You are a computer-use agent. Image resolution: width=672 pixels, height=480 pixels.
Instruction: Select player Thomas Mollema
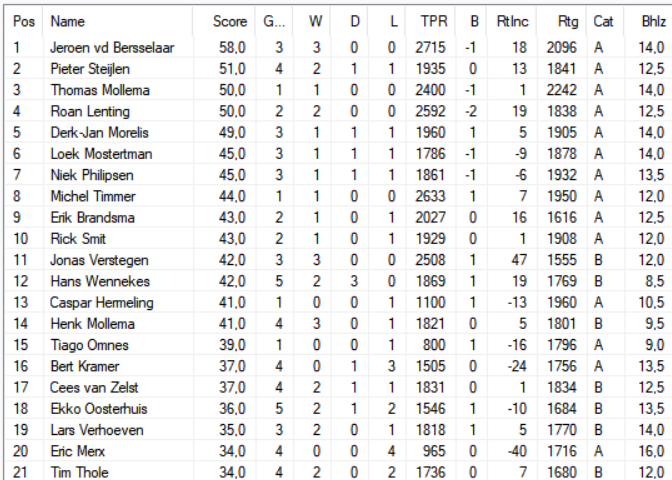tap(339, 90)
